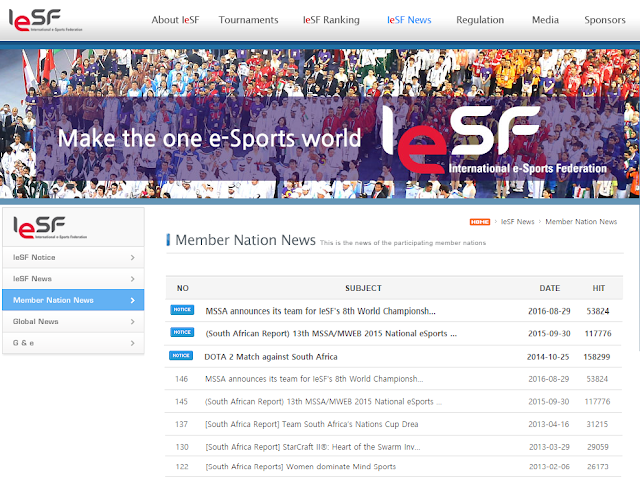Viewport: 640px width, 477px height.
Task: Click the chevron arrow on Global News row
Action: [x=133, y=322]
